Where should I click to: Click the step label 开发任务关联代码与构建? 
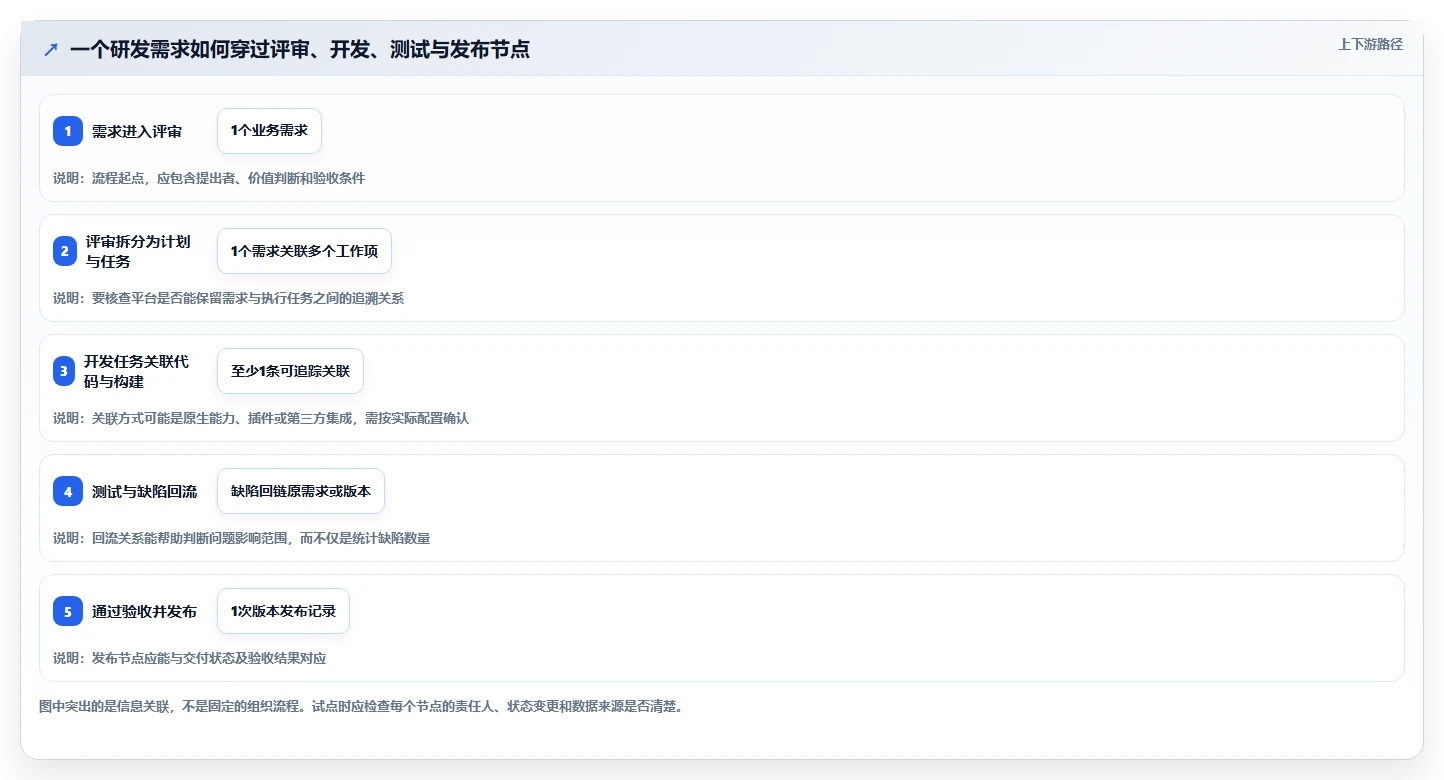point(136,371)
